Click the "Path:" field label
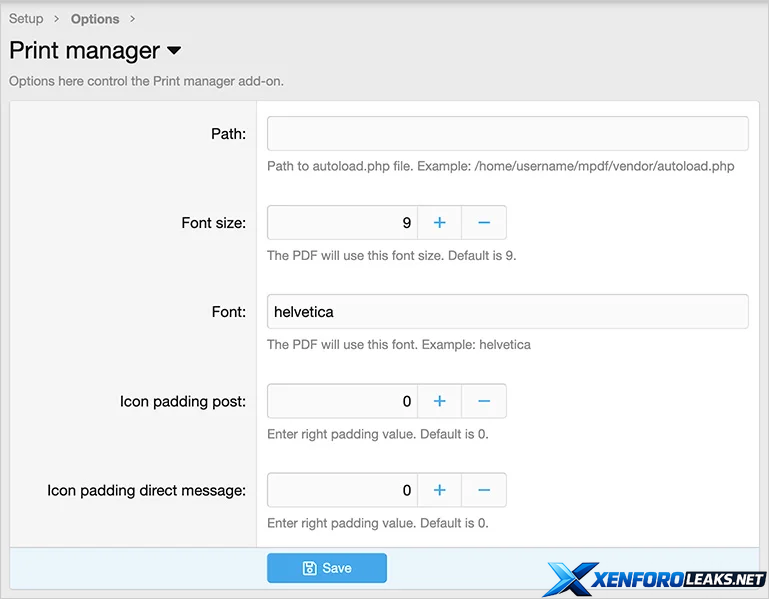 [x=228, y=134]
